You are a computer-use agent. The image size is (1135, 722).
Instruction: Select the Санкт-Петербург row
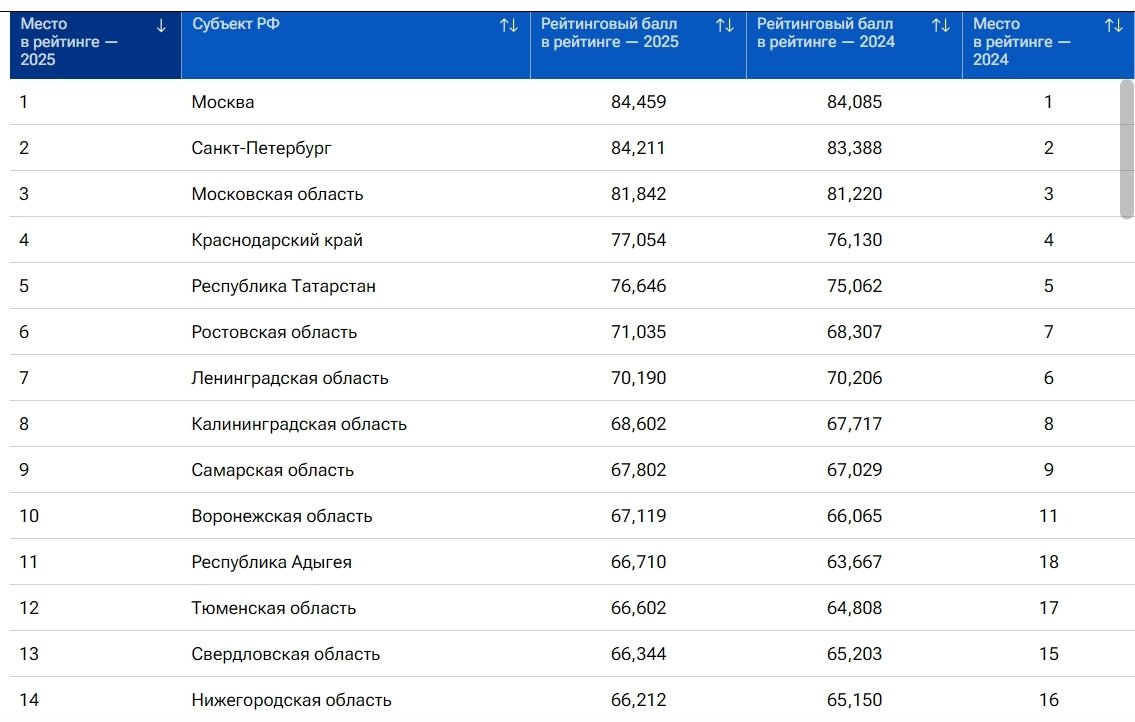coord(261,148)
